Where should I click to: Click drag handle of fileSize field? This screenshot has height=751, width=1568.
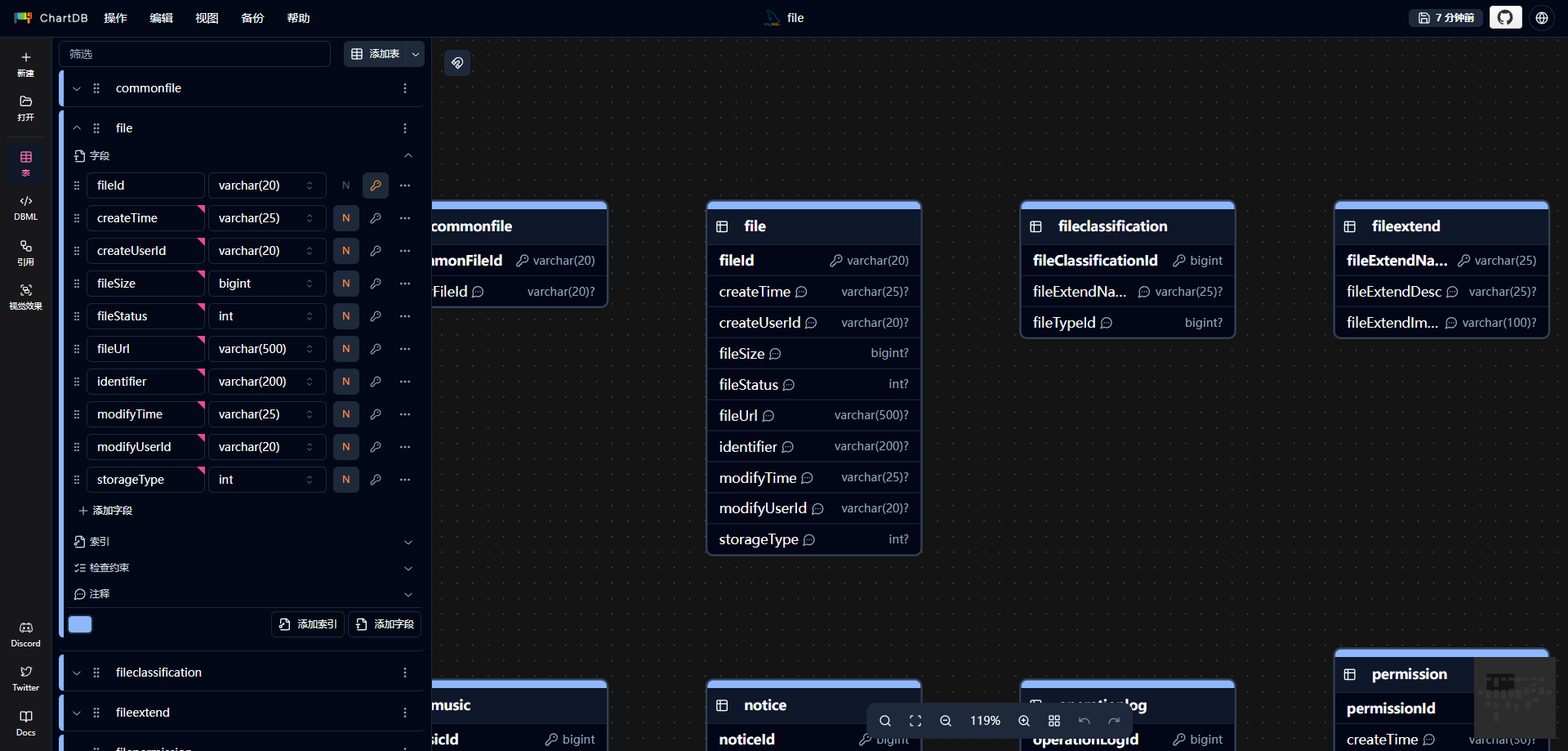[77, 284]
